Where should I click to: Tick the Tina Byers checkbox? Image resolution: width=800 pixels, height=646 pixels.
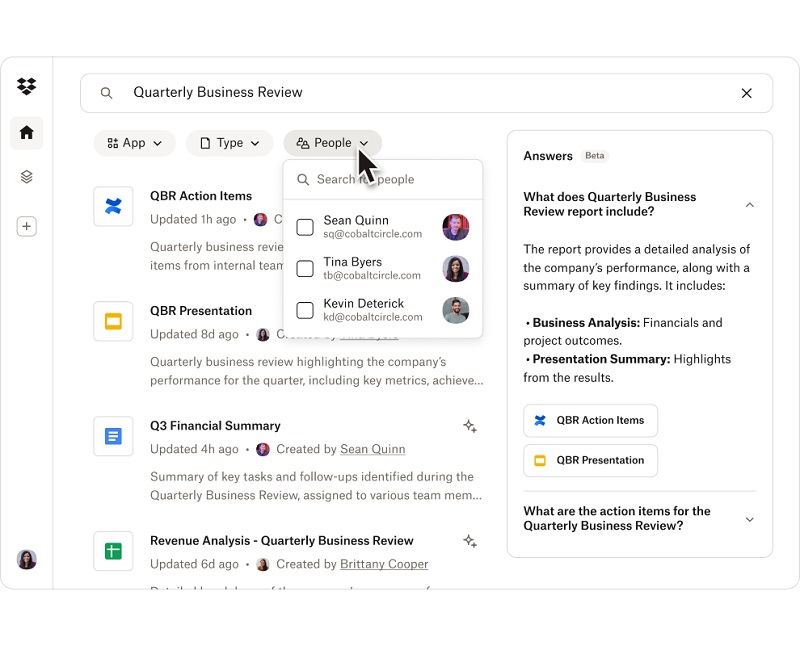click(x=305, y=268)
